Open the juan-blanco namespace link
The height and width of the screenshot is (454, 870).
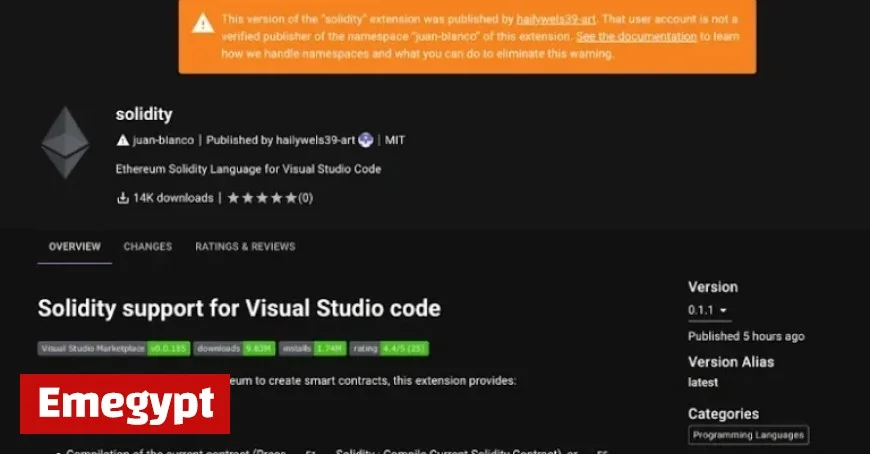tap(163, 140)
